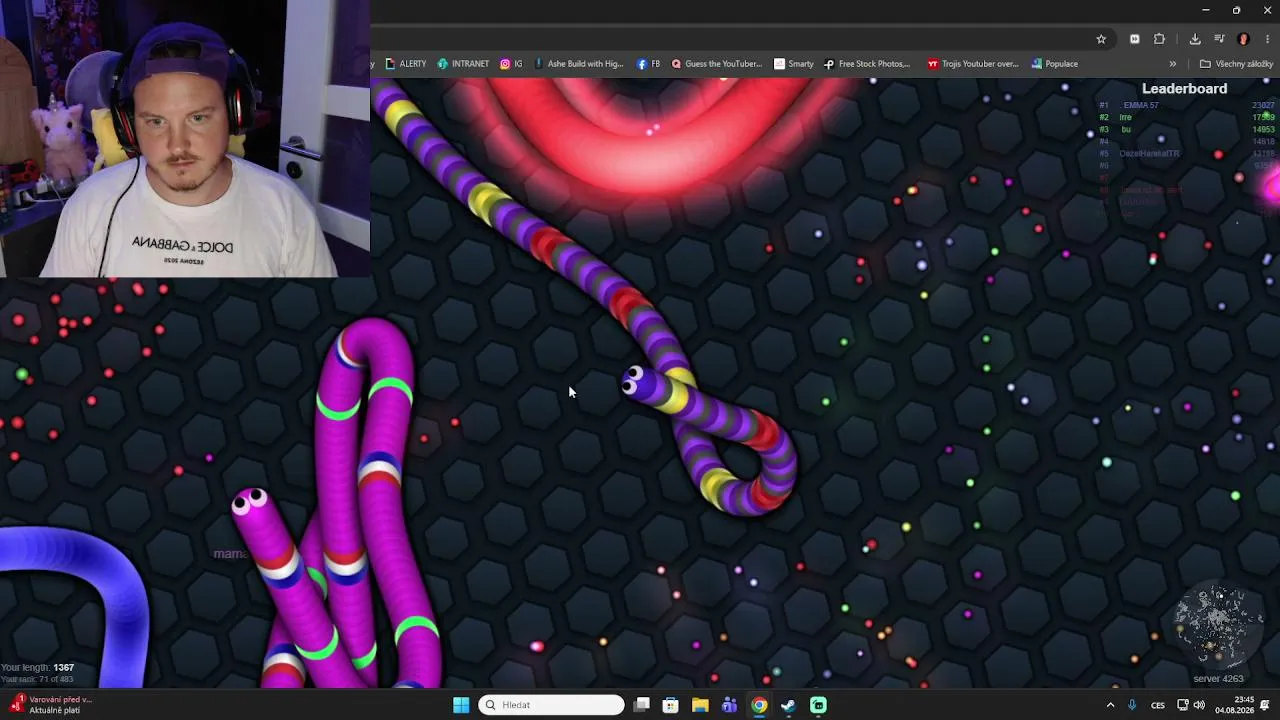The height and width of the screenshot is (720, 1280).
Task: Open the IG Instagram bookmark
Action: point(511,64)
